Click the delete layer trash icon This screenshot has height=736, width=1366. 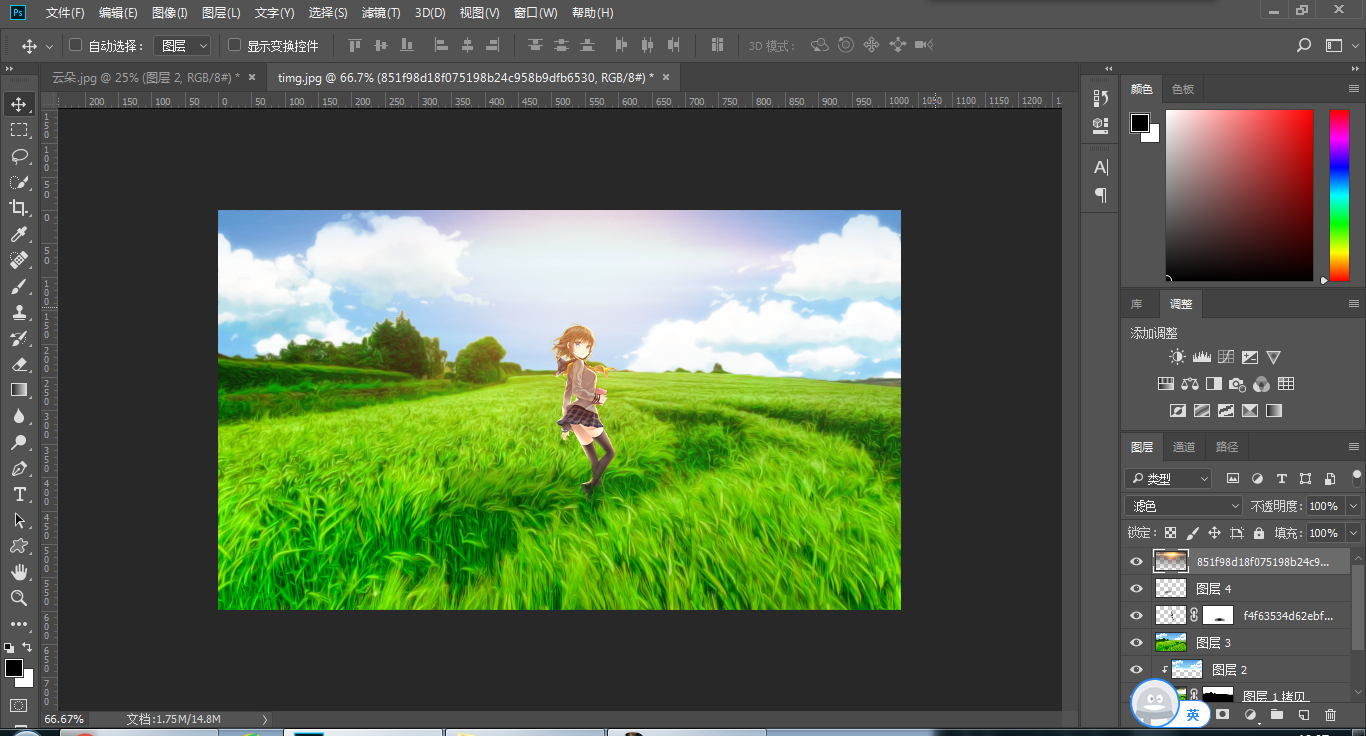pyautogui.click(x=1330, y=715)
